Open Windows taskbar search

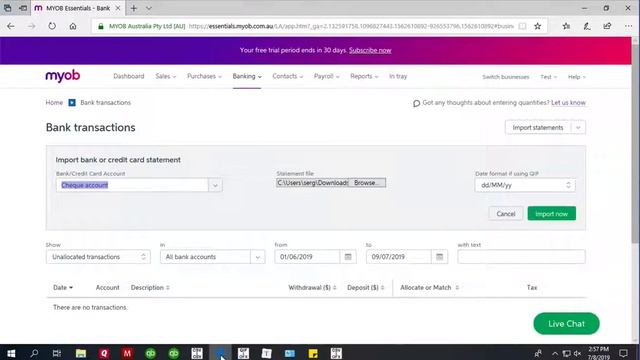[x=34, y=353]
